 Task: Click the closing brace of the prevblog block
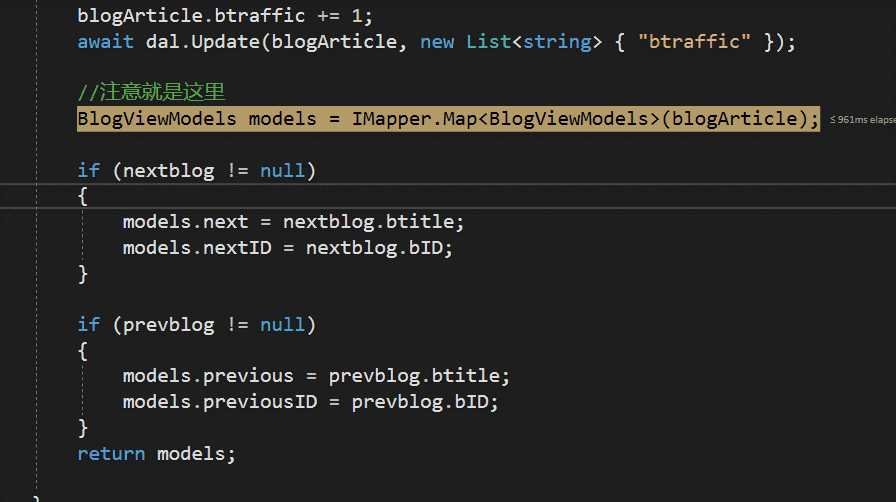pyautogui.click(x=83, y=428)
